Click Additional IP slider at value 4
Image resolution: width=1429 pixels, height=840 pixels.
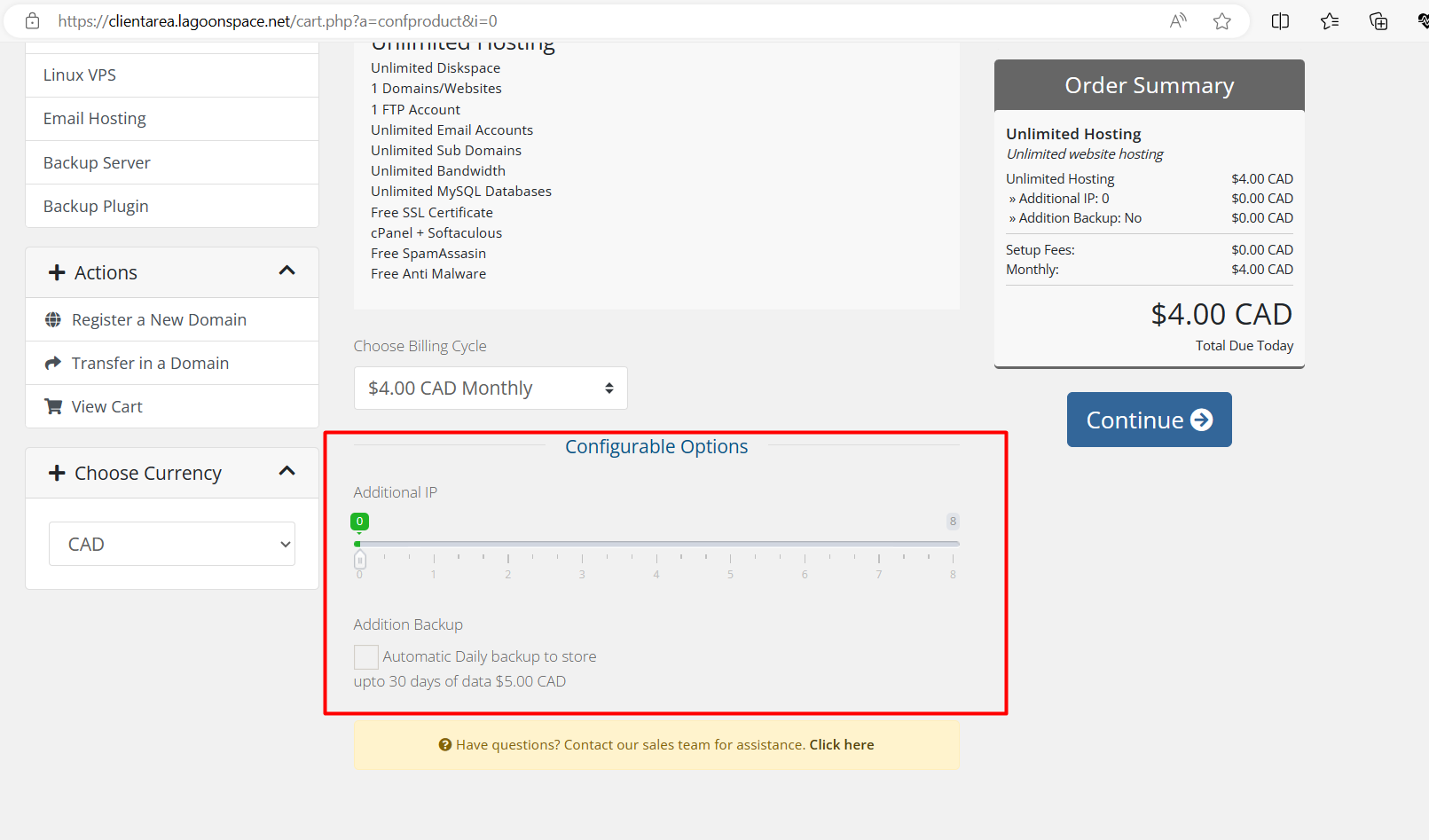click(656, 544)
